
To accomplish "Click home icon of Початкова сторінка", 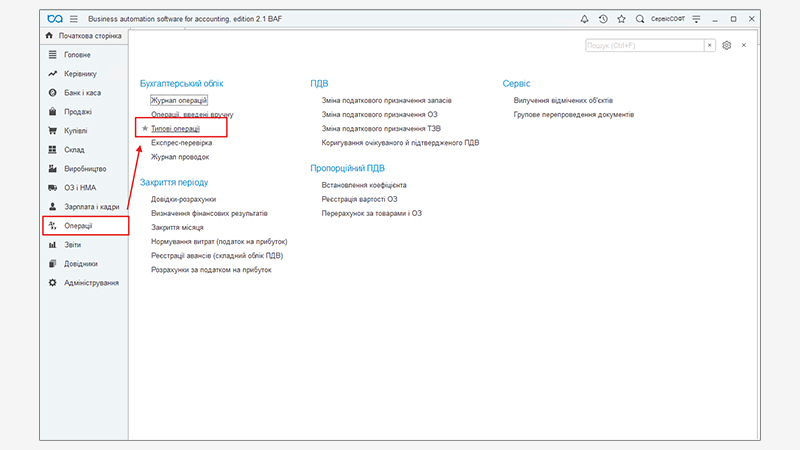I will (x=49, y=36).
